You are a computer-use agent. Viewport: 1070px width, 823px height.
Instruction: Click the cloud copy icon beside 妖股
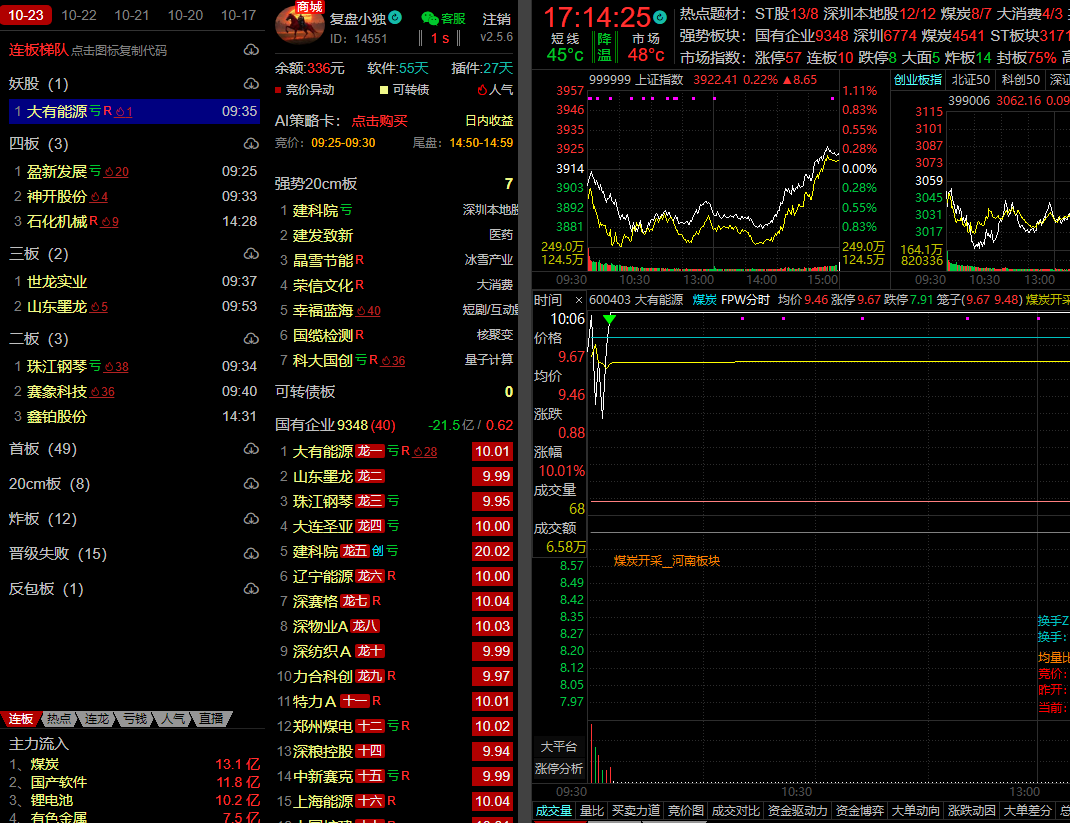coord(250,84)
